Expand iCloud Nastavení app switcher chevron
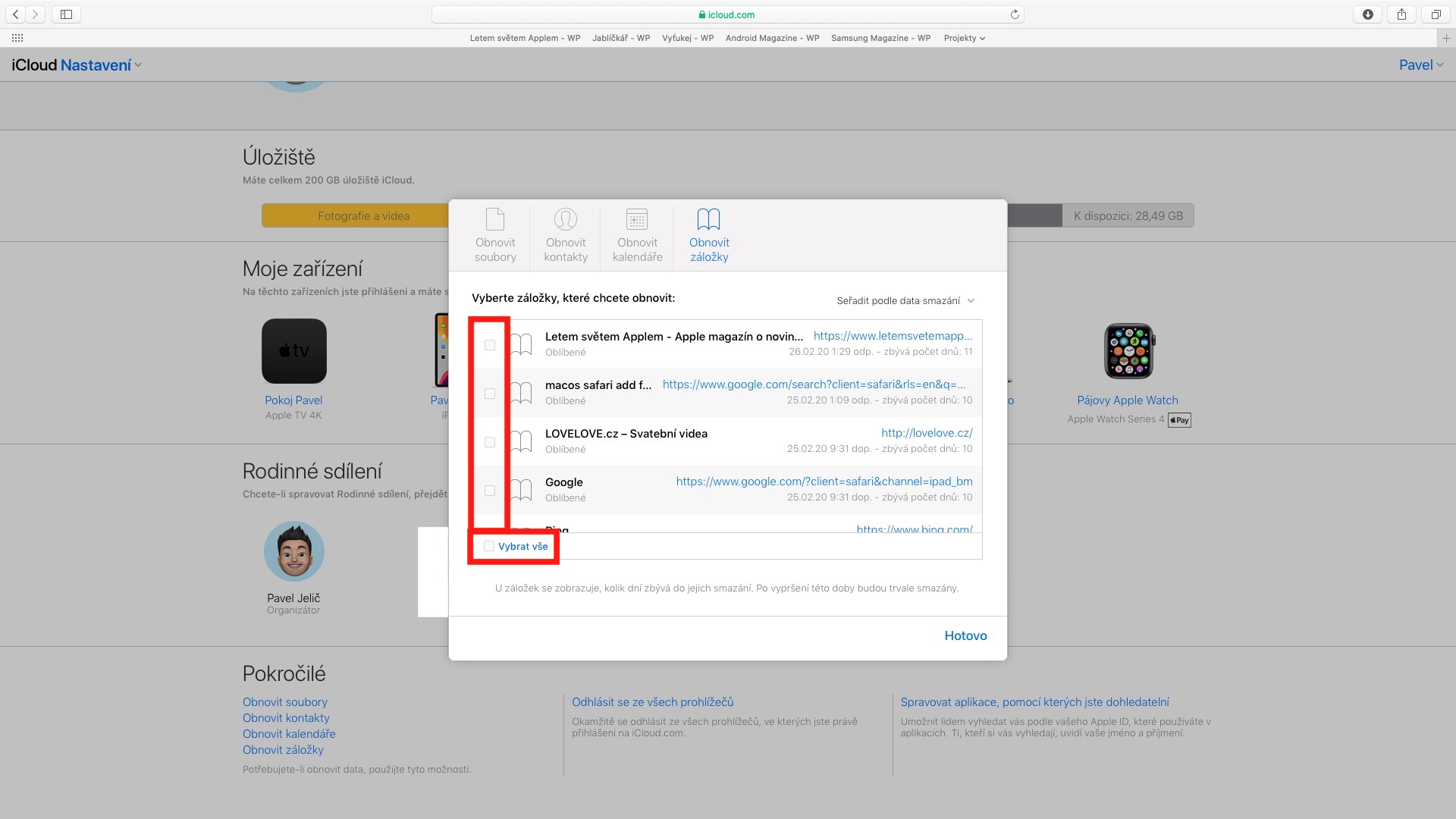 point(138,65)
